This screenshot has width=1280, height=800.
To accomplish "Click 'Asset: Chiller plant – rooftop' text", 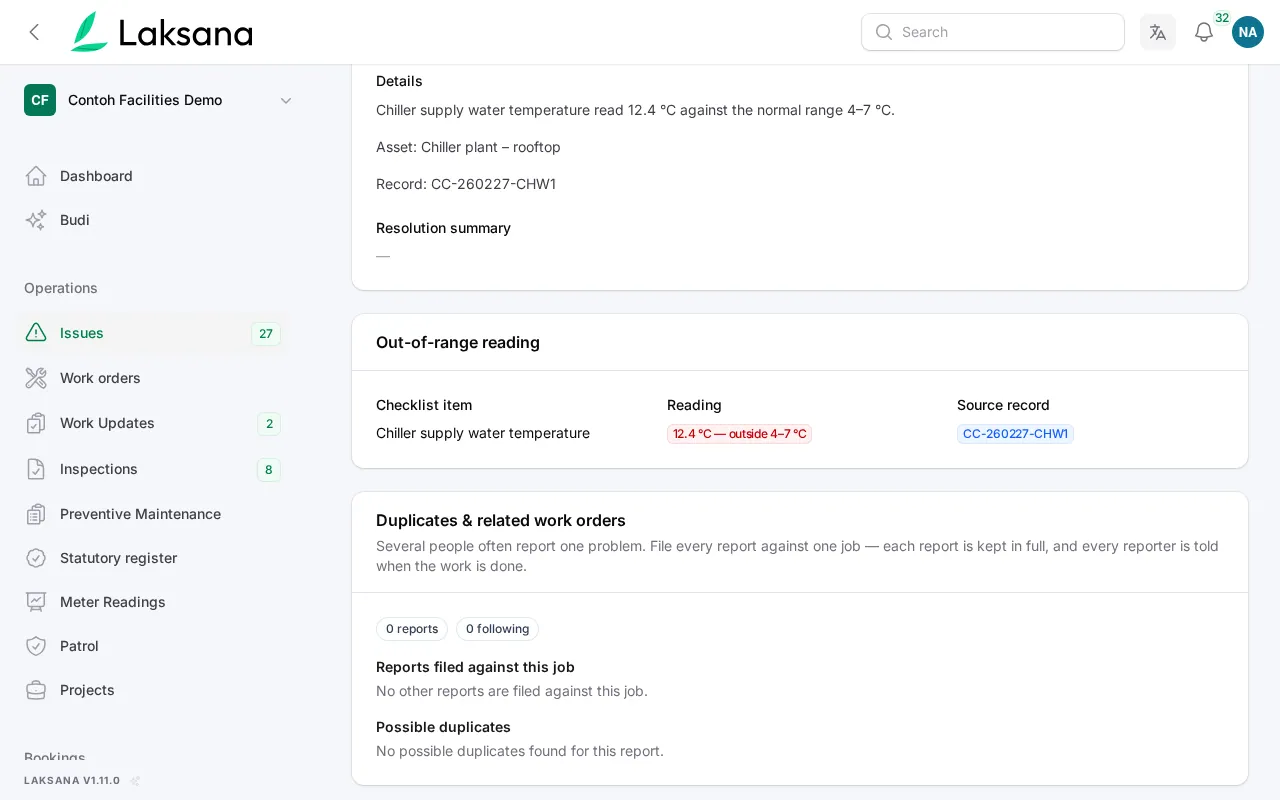I will point(468,147).
